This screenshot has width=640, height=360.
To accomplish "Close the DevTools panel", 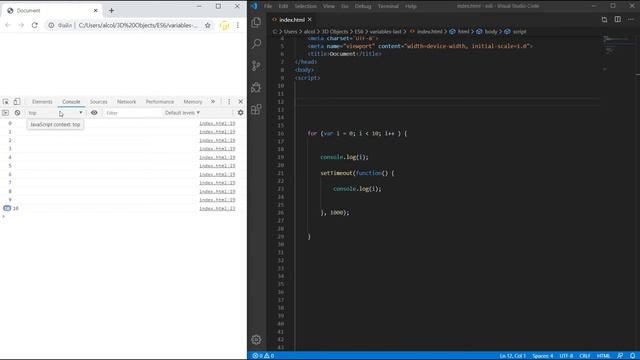I will [240, 102].
